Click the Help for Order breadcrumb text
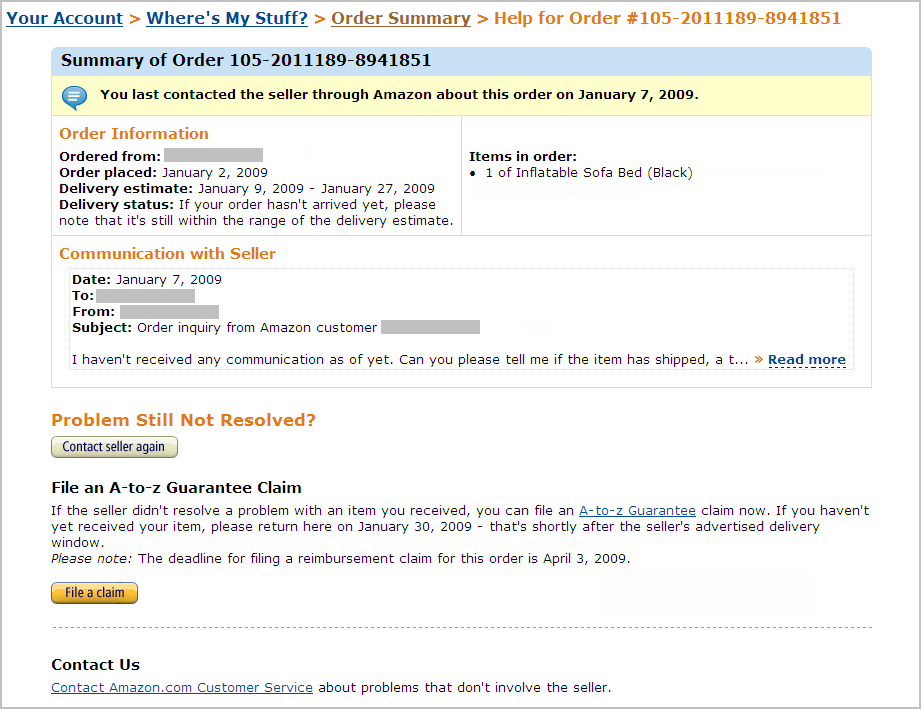Screen dimensions: 921x709 tap(667, 18)
